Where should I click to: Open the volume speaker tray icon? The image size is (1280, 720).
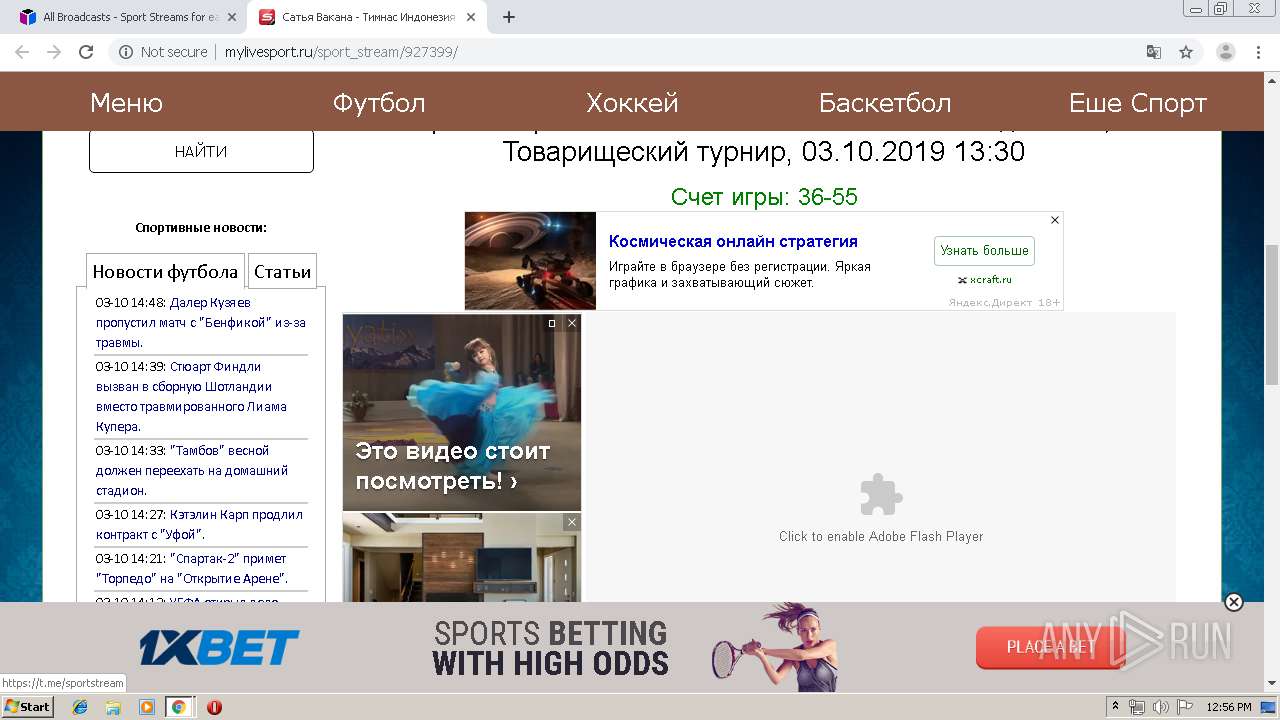[1160, 707]
